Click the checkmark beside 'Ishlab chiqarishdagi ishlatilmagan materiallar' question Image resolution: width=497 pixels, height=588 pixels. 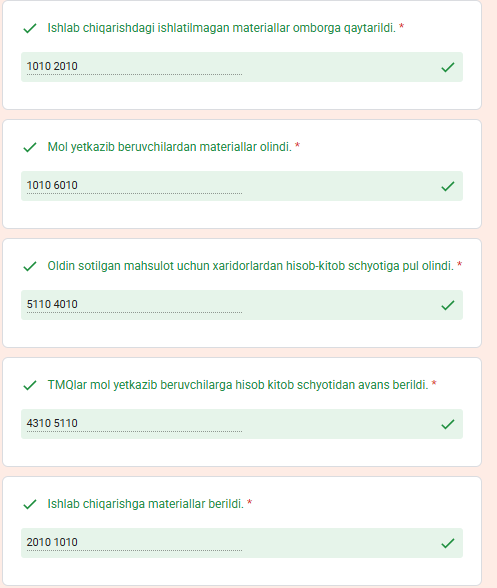[x=30, y=28]
